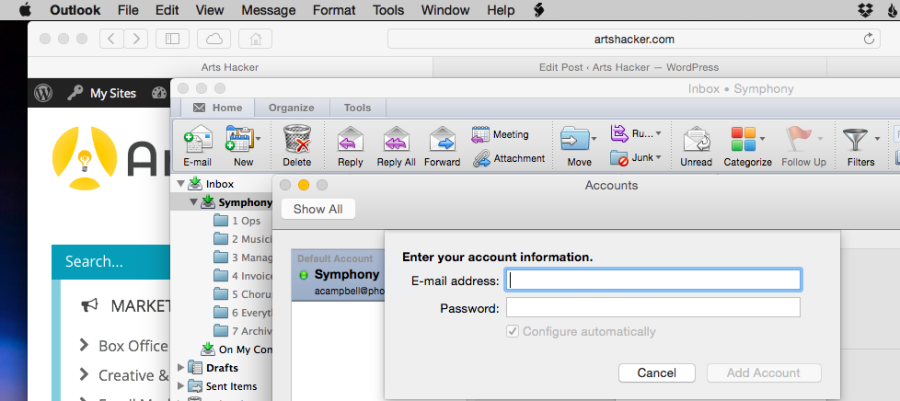The width and height of the screenshot is (900, 401).
Task: Go back in Safari window
Action: click(x=111, y=38)
